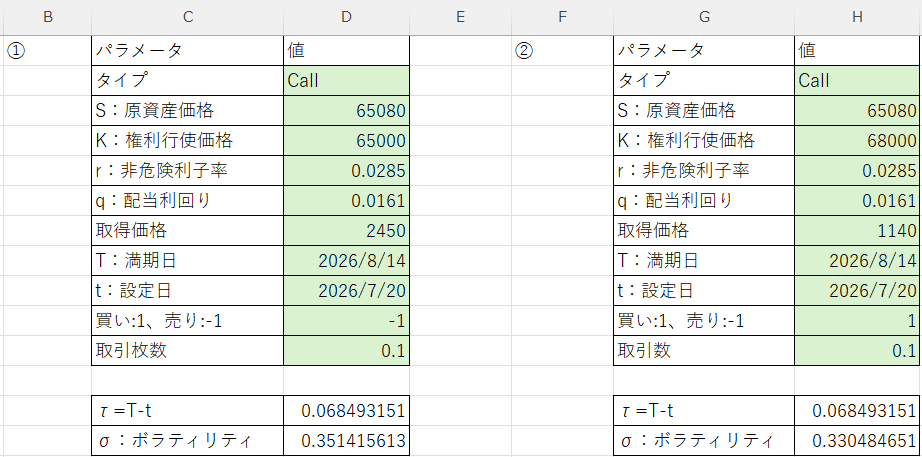Viewport: 922px width, 457px height.
Task: Click first table's maturity date 2026/8/14
Action: [x=346, y=261]
